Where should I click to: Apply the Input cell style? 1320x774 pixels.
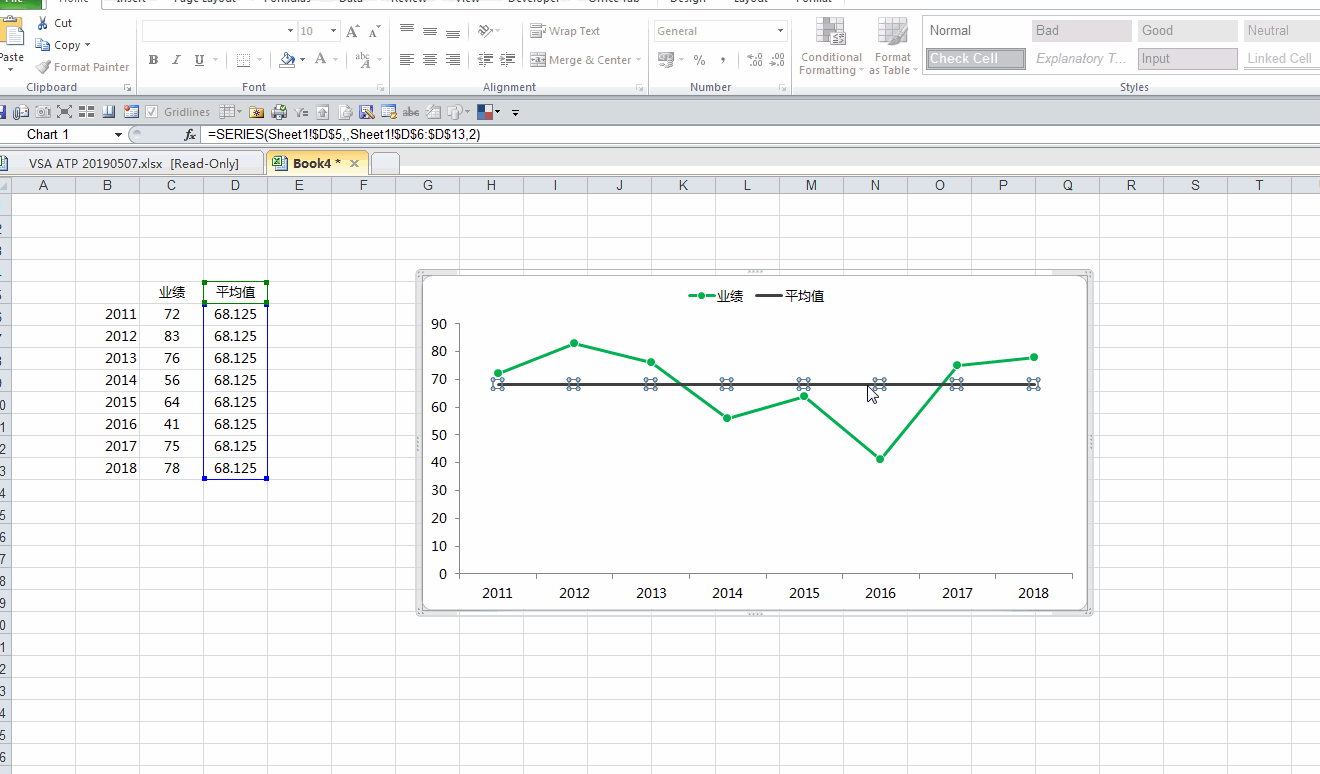[1188, 59]
